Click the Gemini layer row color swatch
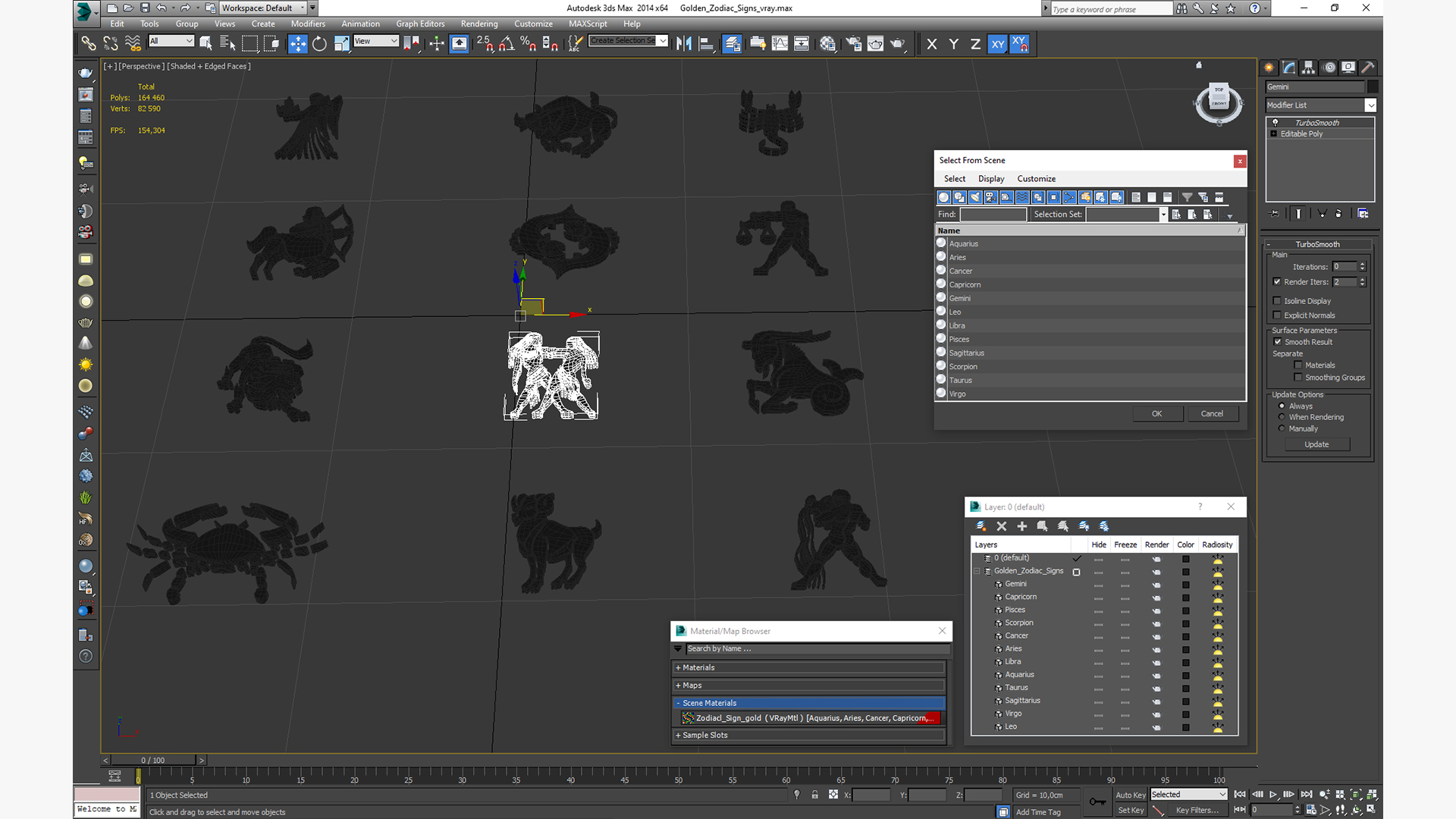The width and height of the screenshot is (1456, 819). pyautogui.click(x=1185, y=585)
